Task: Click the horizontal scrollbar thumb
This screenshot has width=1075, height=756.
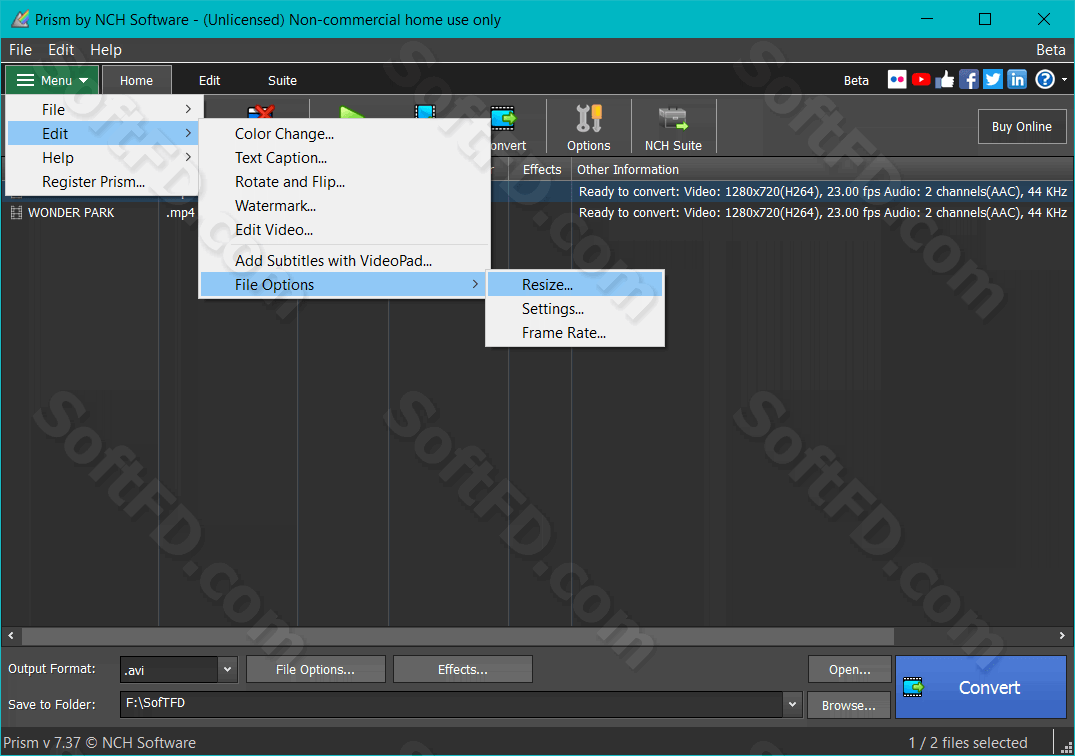Action: [x=457, y=636]
